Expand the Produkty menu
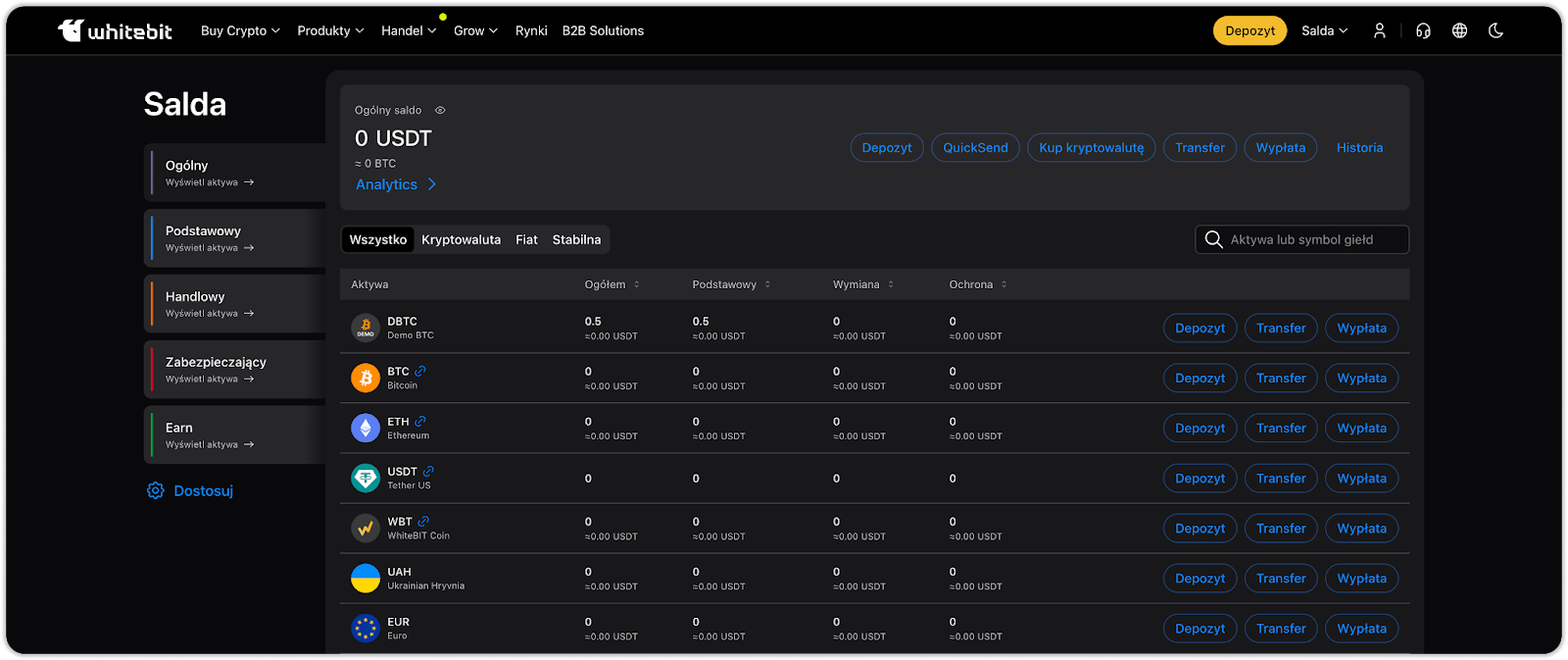The height and width of the screenshot is (660, 1568). coord(330,30)
